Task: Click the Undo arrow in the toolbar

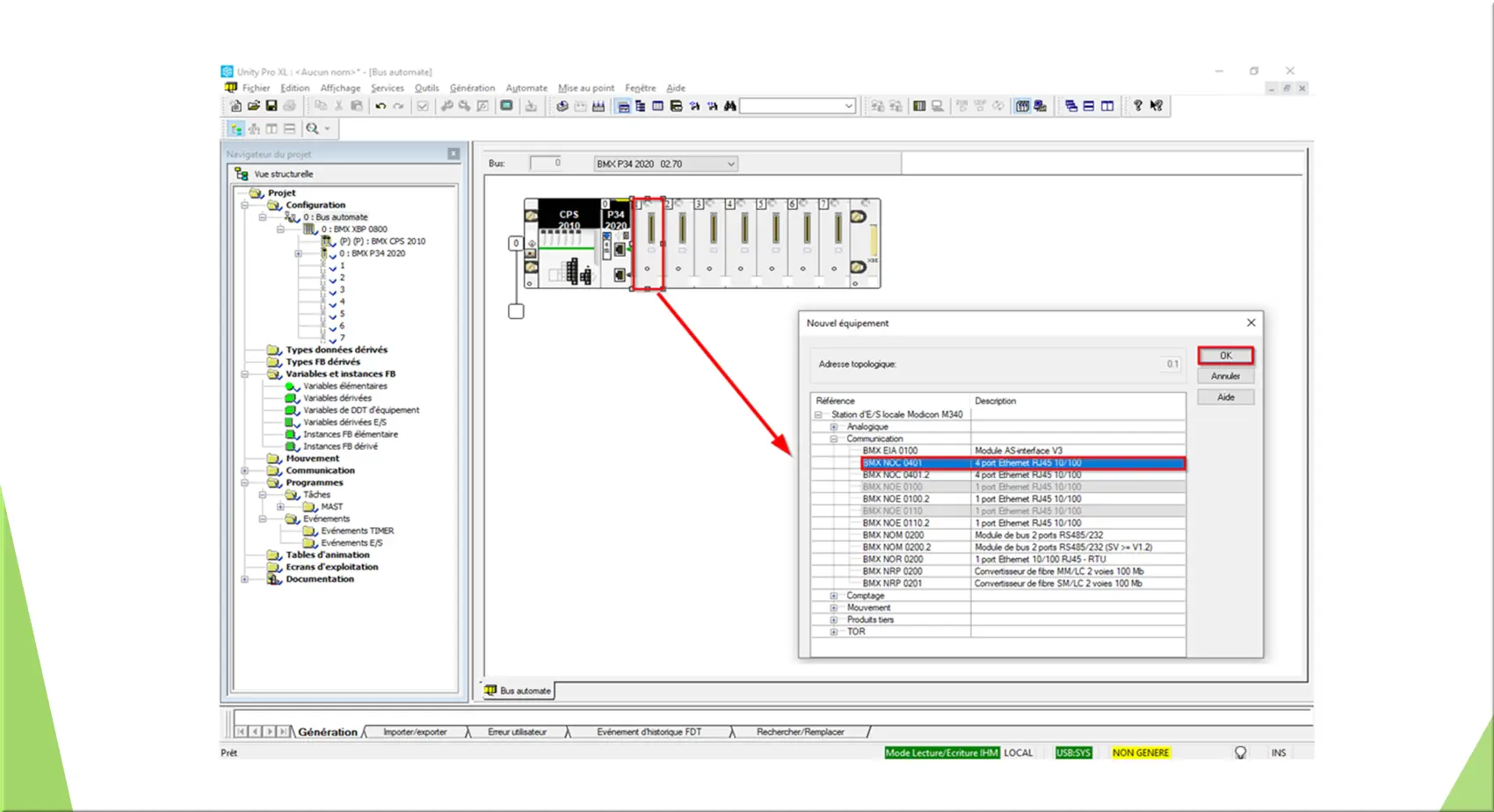Action: coord(381,106)
